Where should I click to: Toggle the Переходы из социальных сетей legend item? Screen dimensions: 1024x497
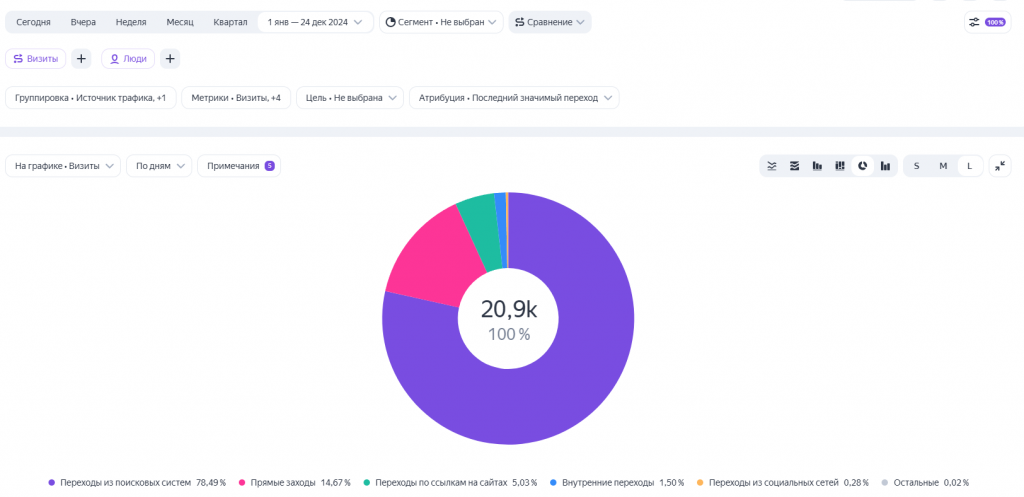click(x=783, y=483)
